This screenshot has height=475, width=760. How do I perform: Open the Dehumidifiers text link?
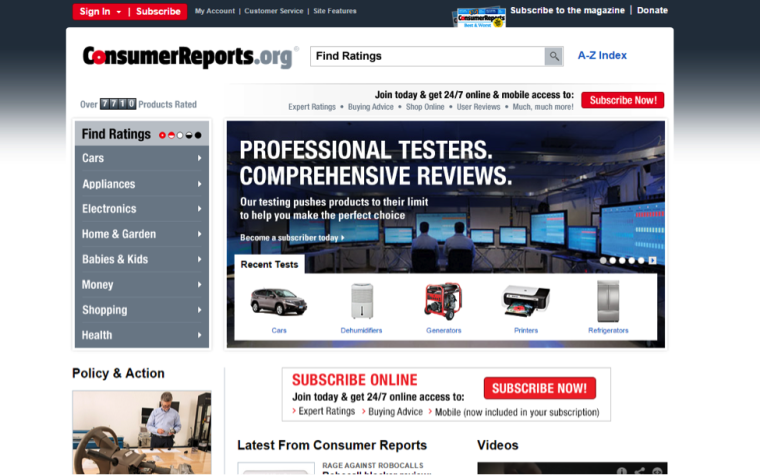[x=361, y=331]
